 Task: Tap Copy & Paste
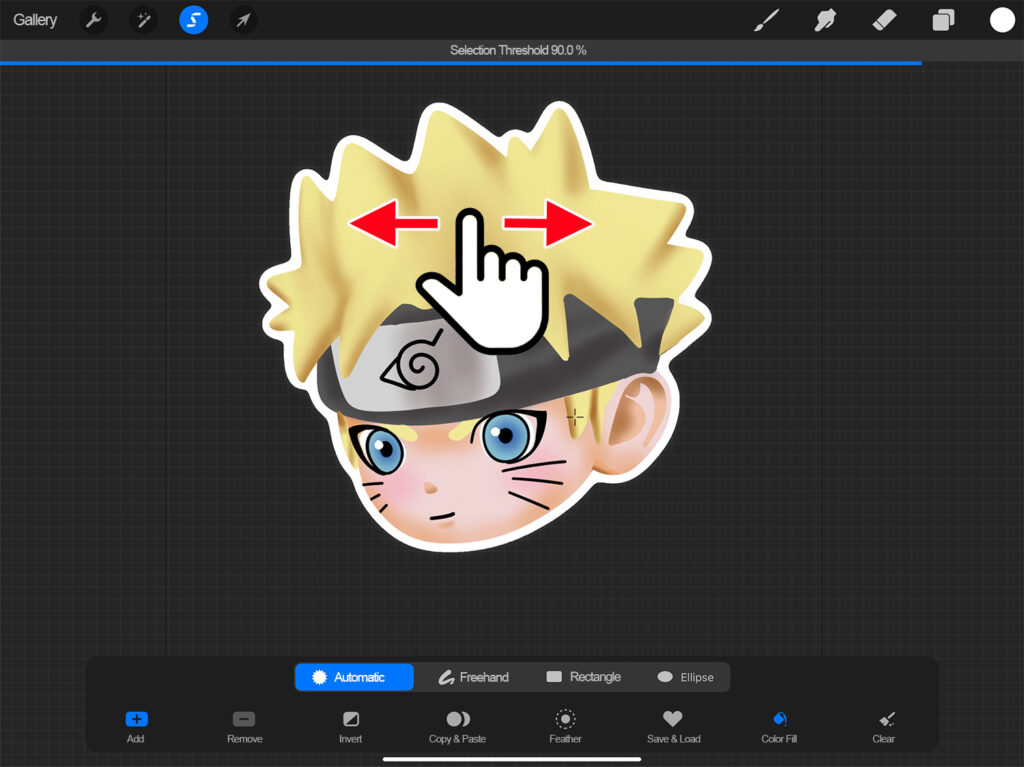tap(457, 726)
